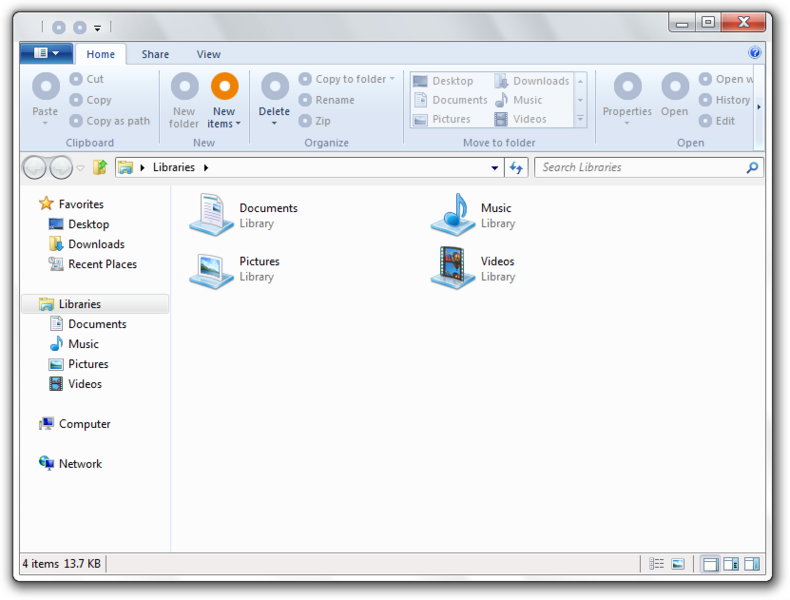Select the Pictures library in file list
Screen dimensions: 790x600
(x=235, y=269)
